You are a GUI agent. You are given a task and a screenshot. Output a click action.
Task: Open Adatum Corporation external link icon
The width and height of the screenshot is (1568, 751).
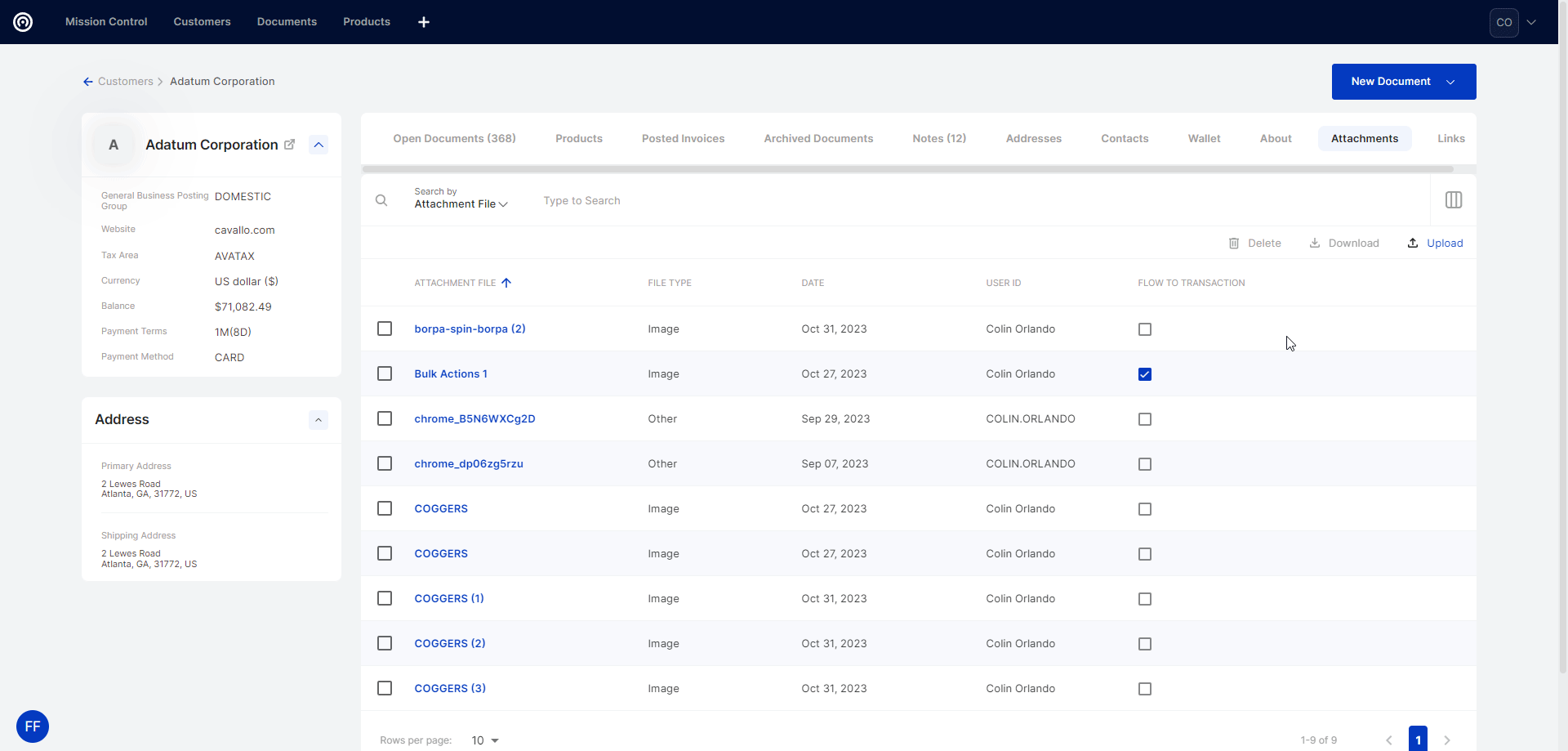coord(289,145)
